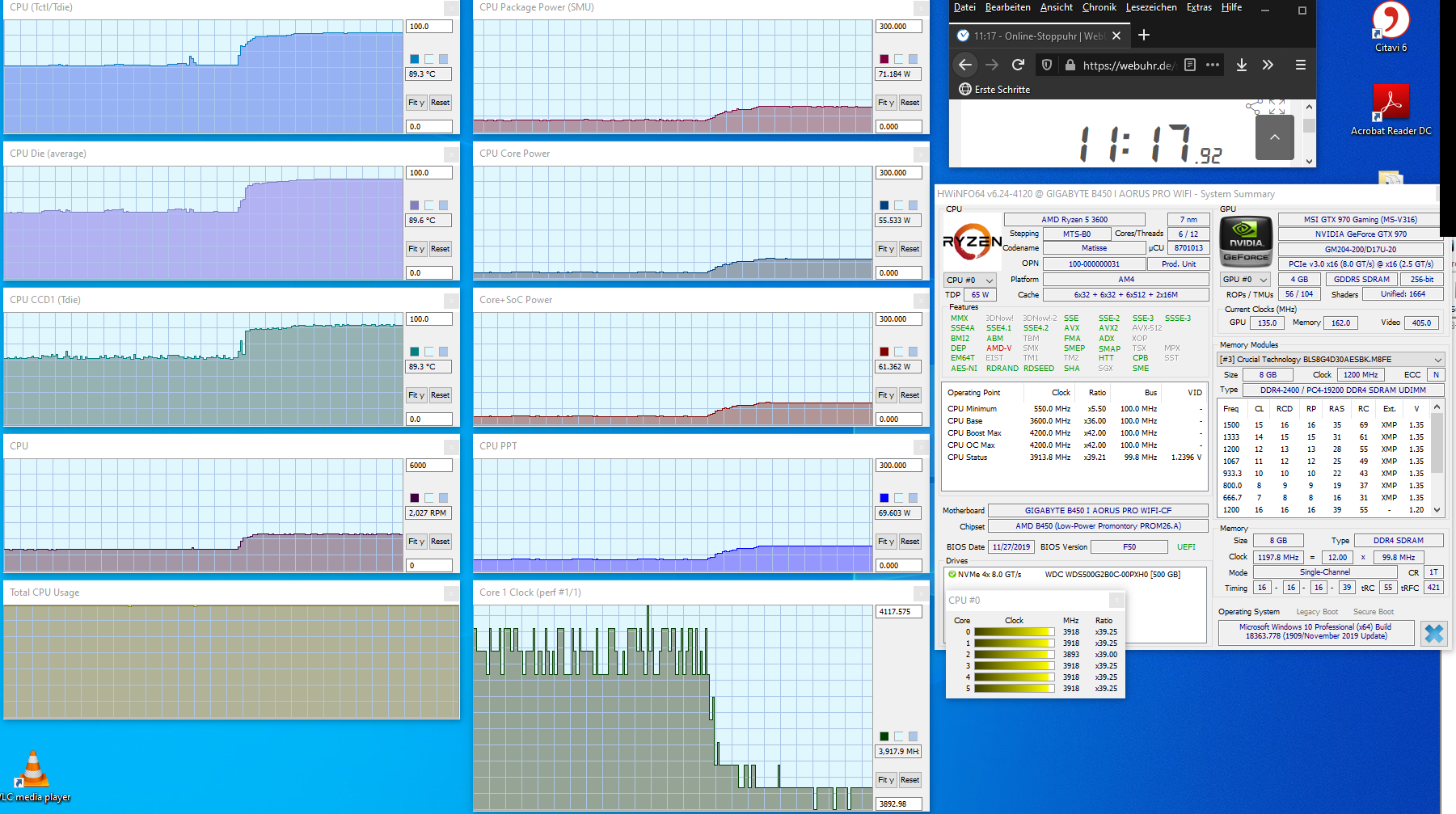1456x814 pixels.
Task: Close the CPU Core Power graph window
Action: 921,154
